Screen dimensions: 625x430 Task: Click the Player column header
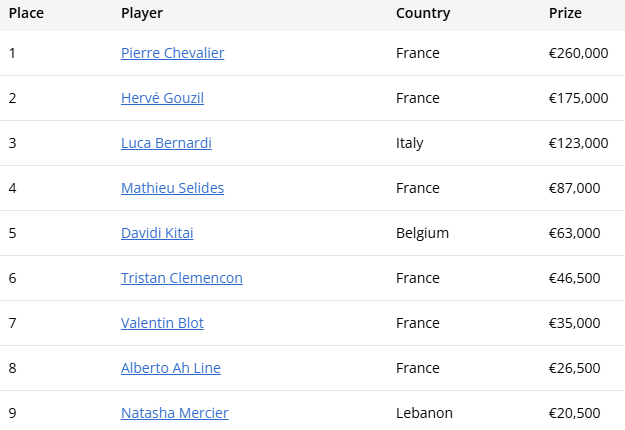pos(142,13)
